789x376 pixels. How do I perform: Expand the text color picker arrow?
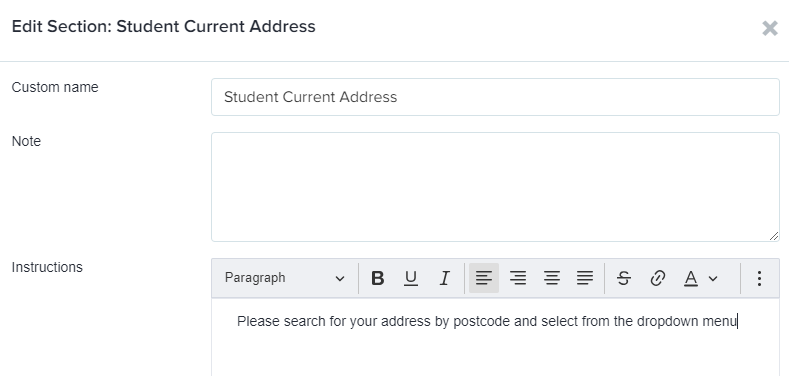[713, 278]
